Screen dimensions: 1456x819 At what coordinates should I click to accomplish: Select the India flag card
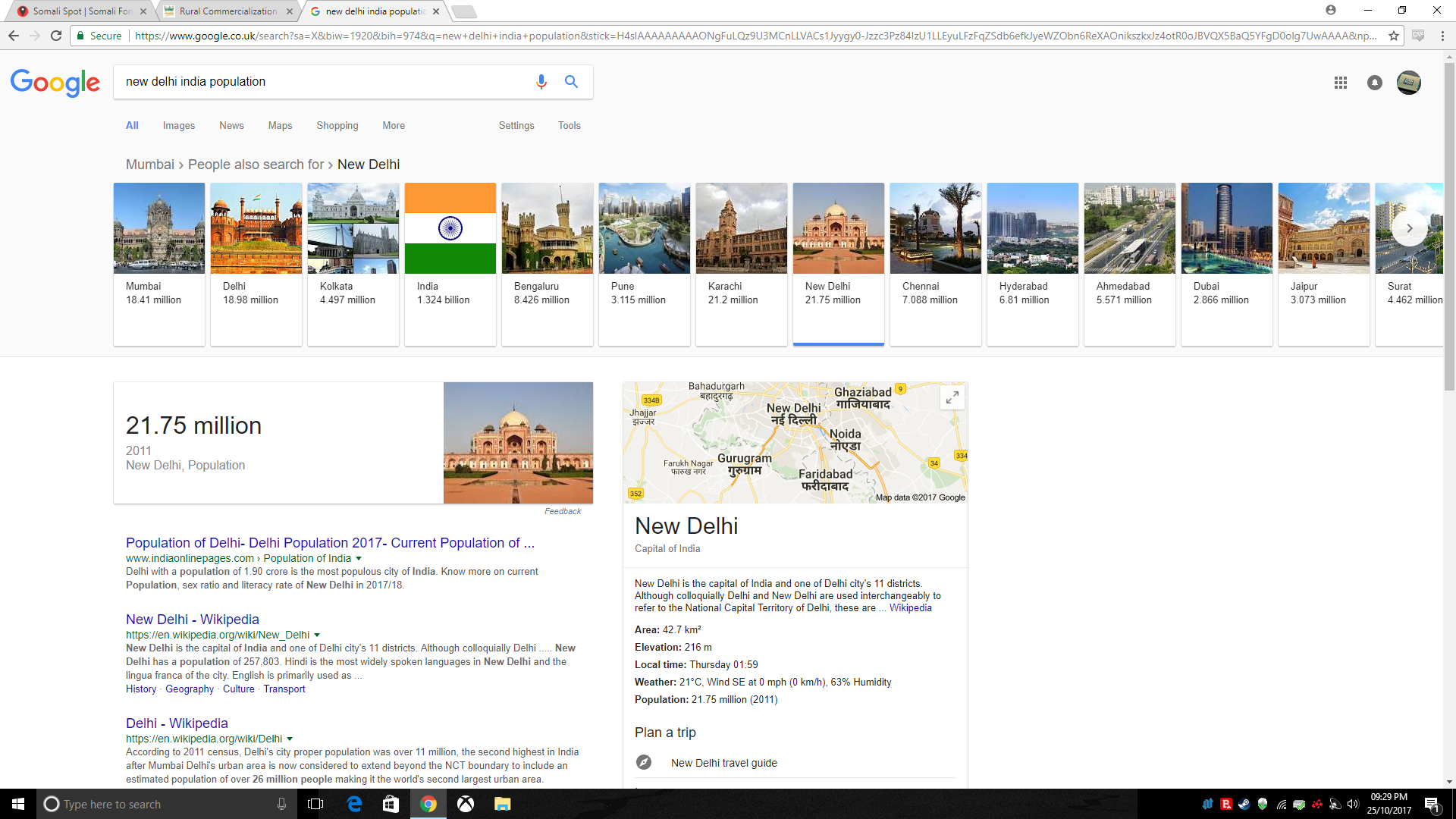coord(450,264)
